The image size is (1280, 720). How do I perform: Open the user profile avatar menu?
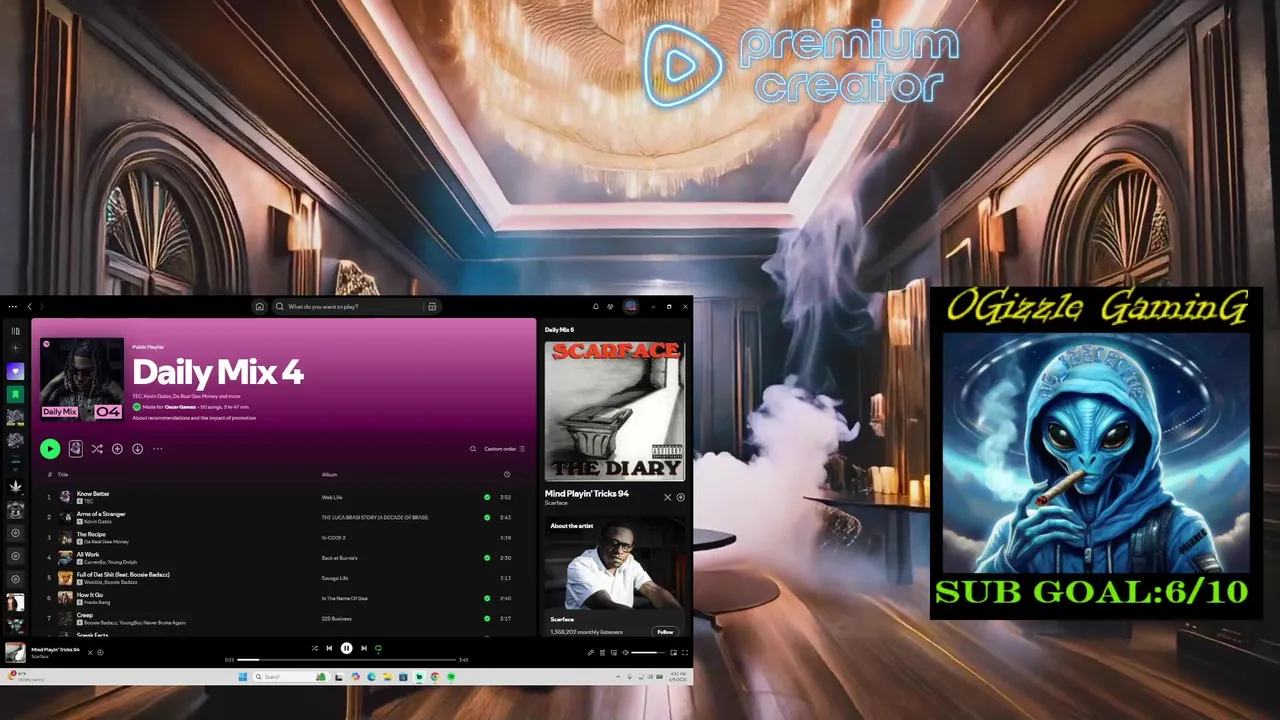[x=631, y=307]
